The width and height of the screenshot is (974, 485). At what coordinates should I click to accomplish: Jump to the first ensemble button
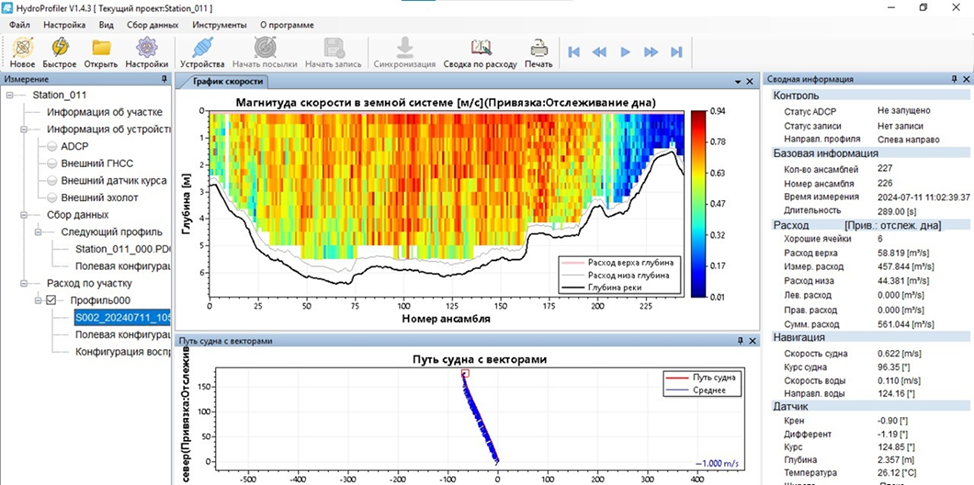coord(574,51)
